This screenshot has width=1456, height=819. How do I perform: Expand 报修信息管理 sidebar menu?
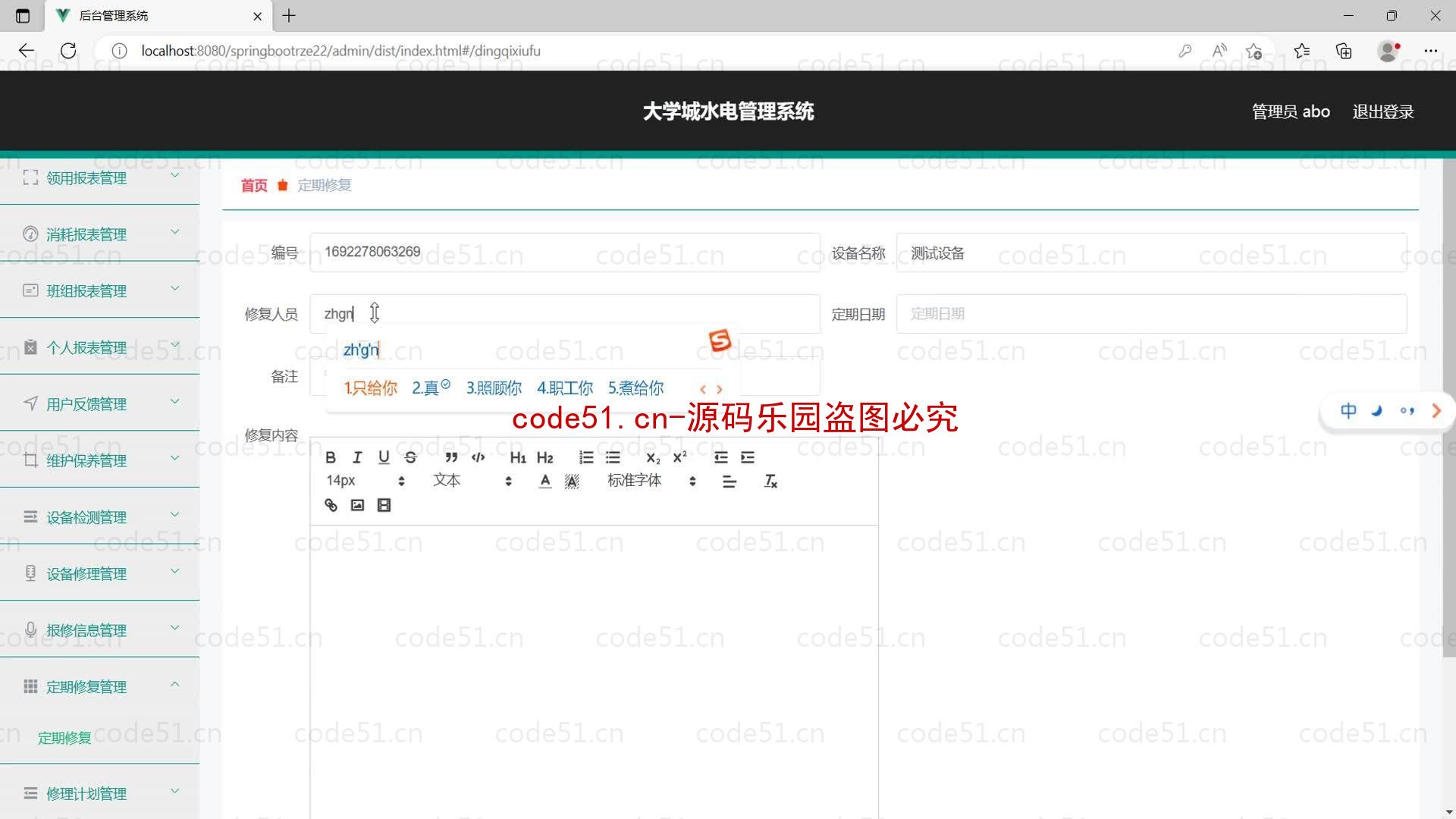pyautogui.click(x=99, y=630)
